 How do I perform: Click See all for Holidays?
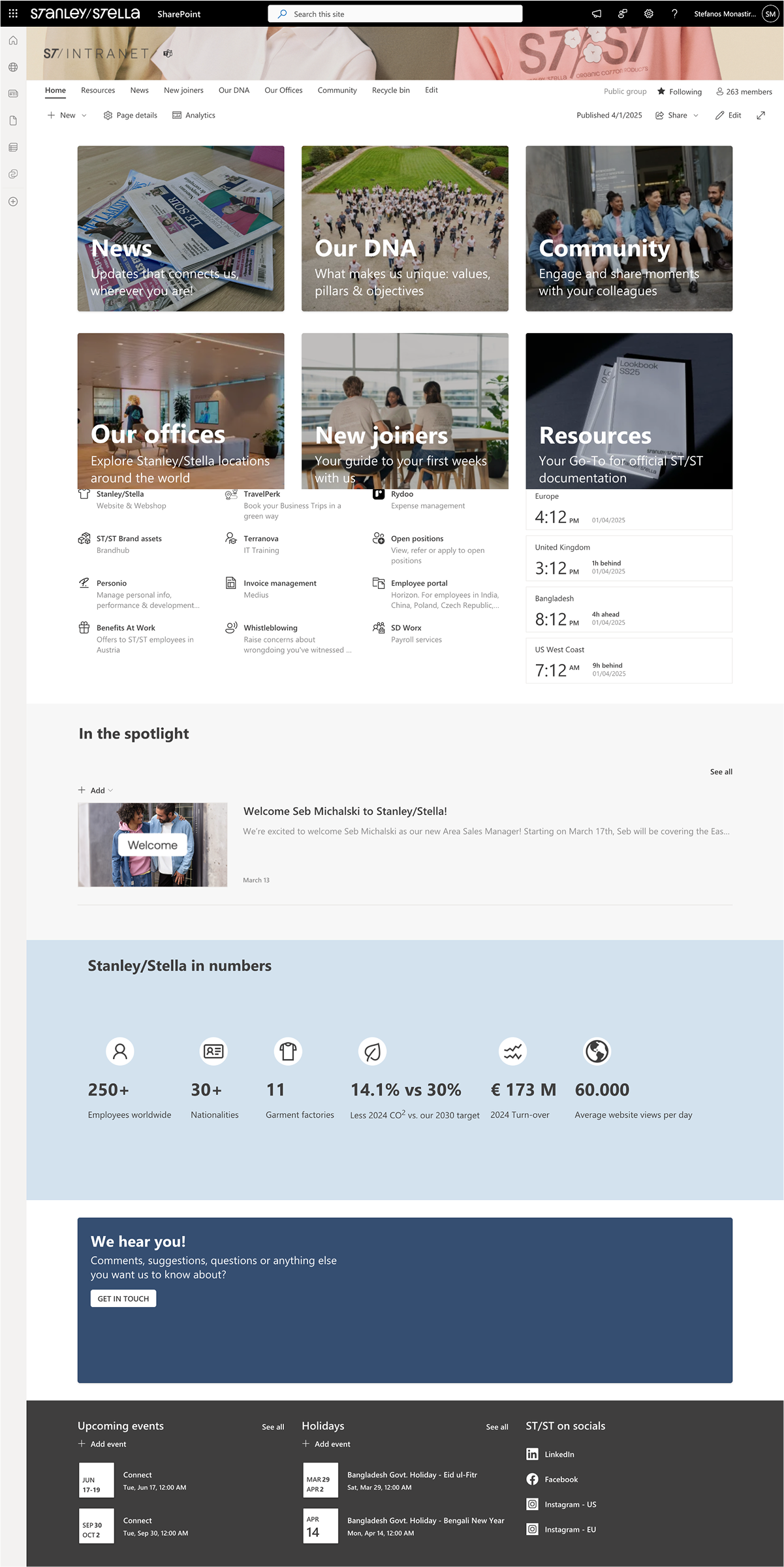click(497, 1427)
